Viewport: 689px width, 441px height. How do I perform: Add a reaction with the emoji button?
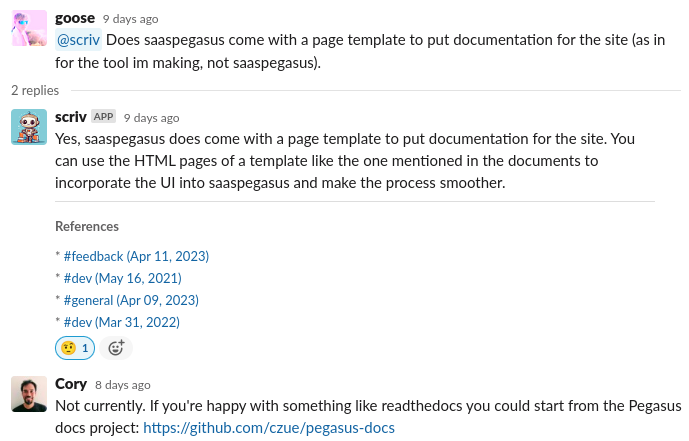(116, 348)
